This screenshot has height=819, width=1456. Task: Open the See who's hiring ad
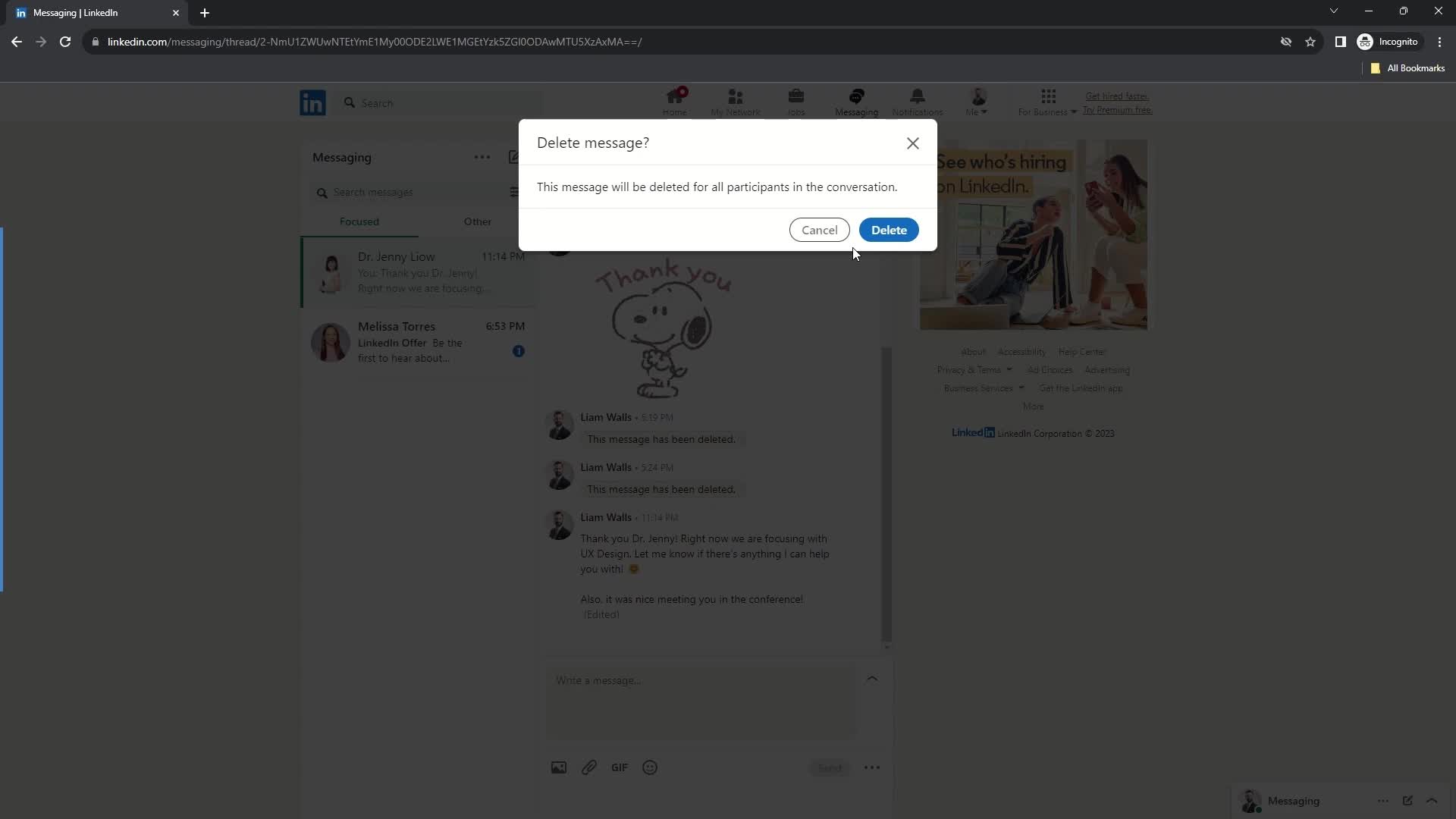[x=1033, y=234]
